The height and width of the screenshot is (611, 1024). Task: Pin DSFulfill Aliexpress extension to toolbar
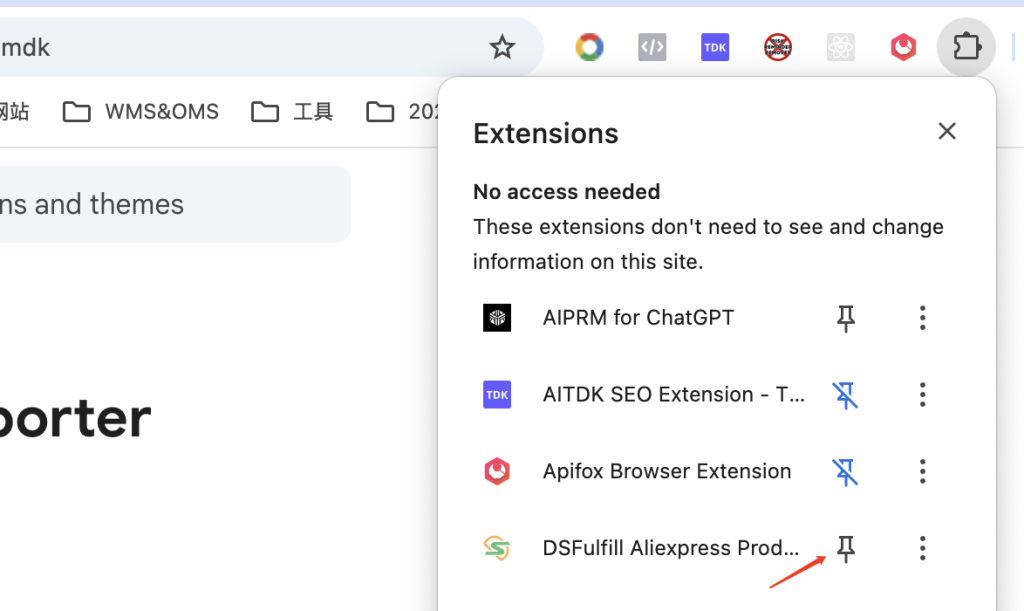click(x=846, y=548)
